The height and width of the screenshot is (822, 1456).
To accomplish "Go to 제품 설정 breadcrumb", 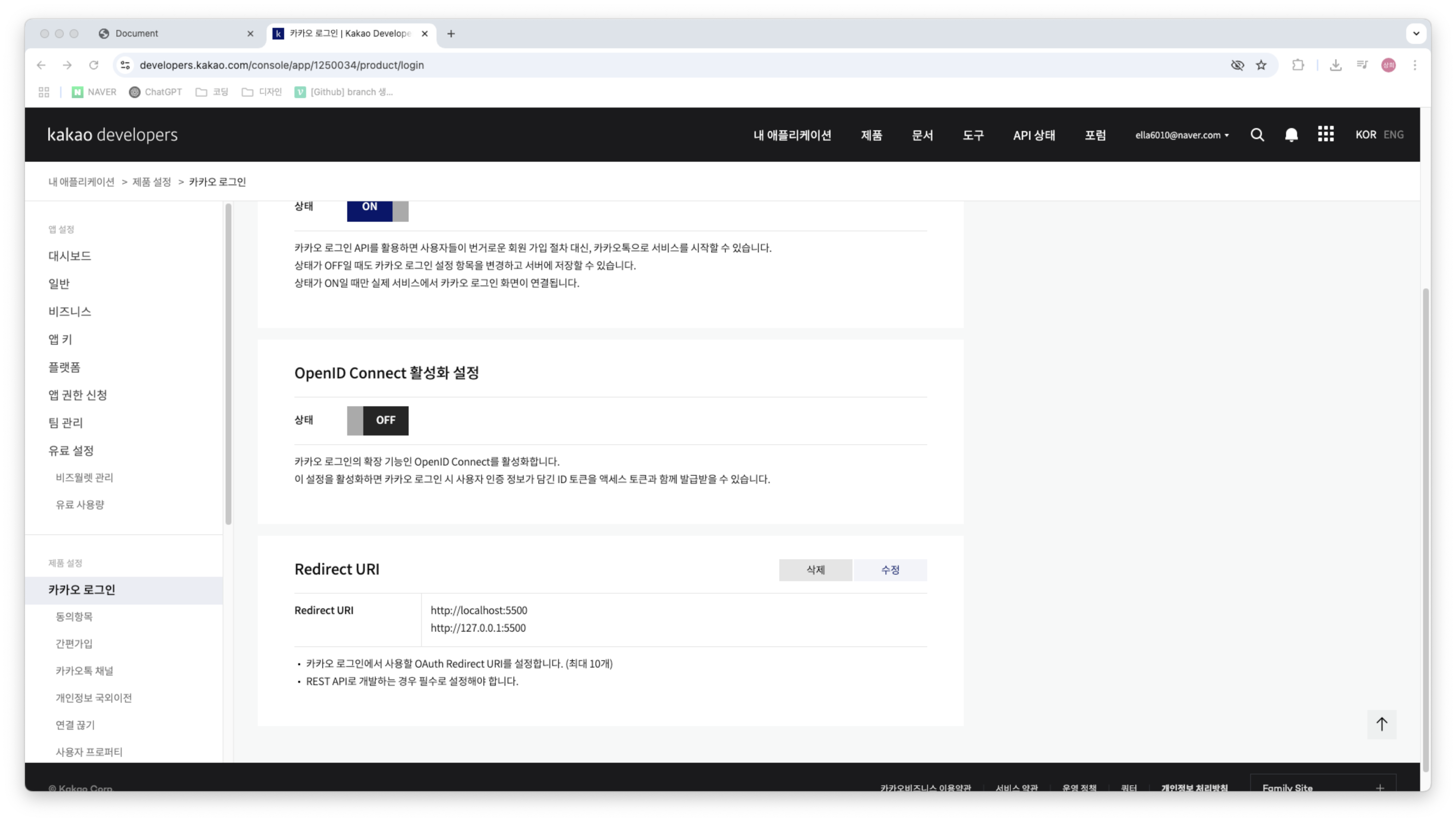I will pos(152,182).
